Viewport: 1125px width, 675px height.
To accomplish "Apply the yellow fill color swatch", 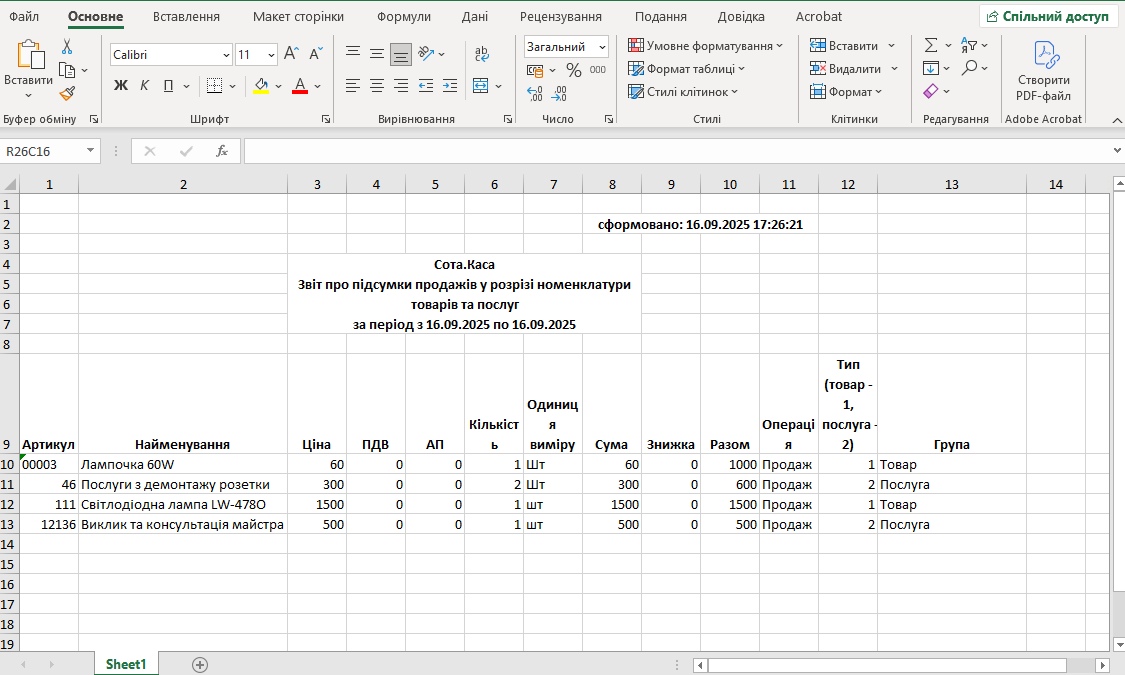I will click(261, 86).
